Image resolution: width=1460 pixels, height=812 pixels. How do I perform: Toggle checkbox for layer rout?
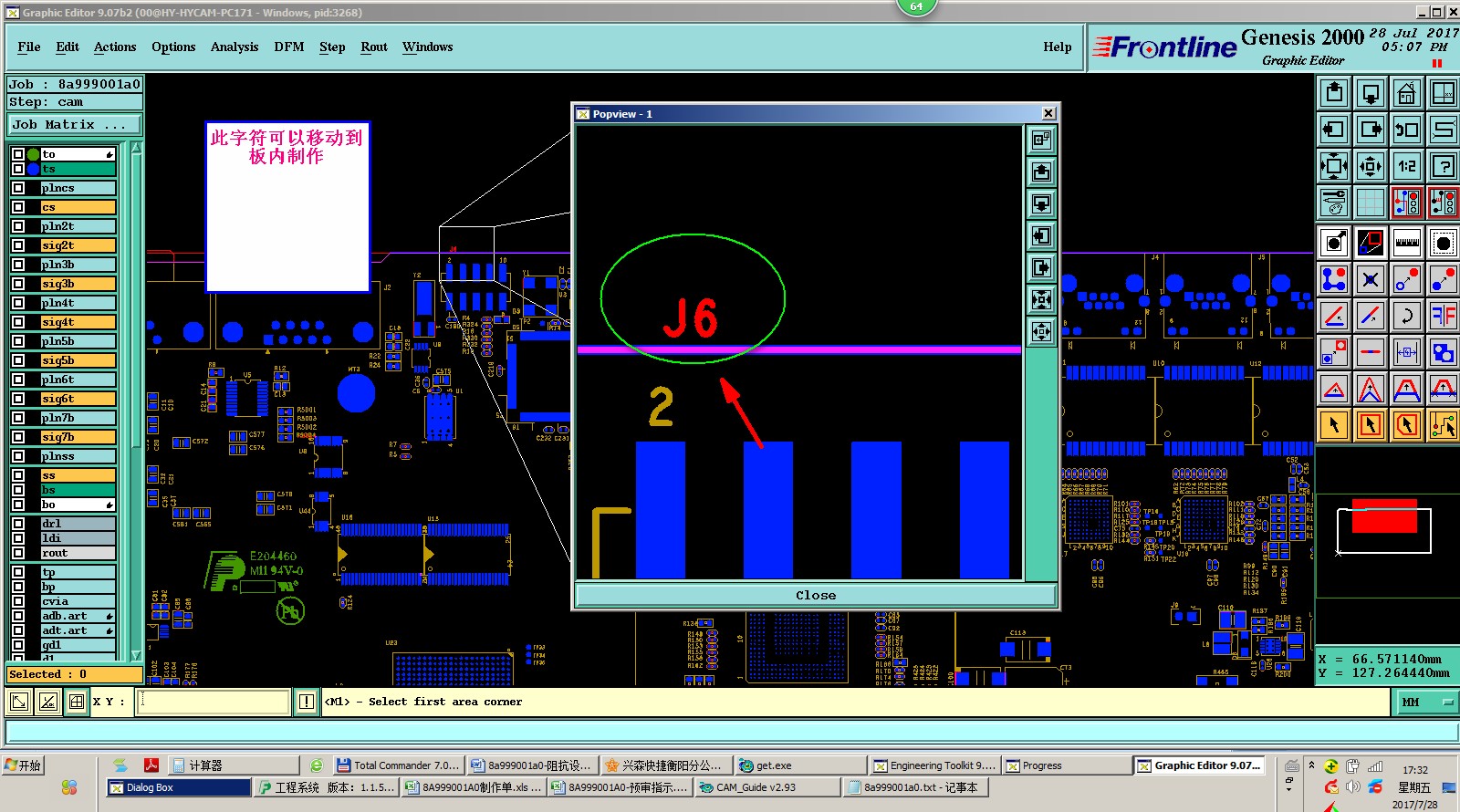tap(18, 553)
